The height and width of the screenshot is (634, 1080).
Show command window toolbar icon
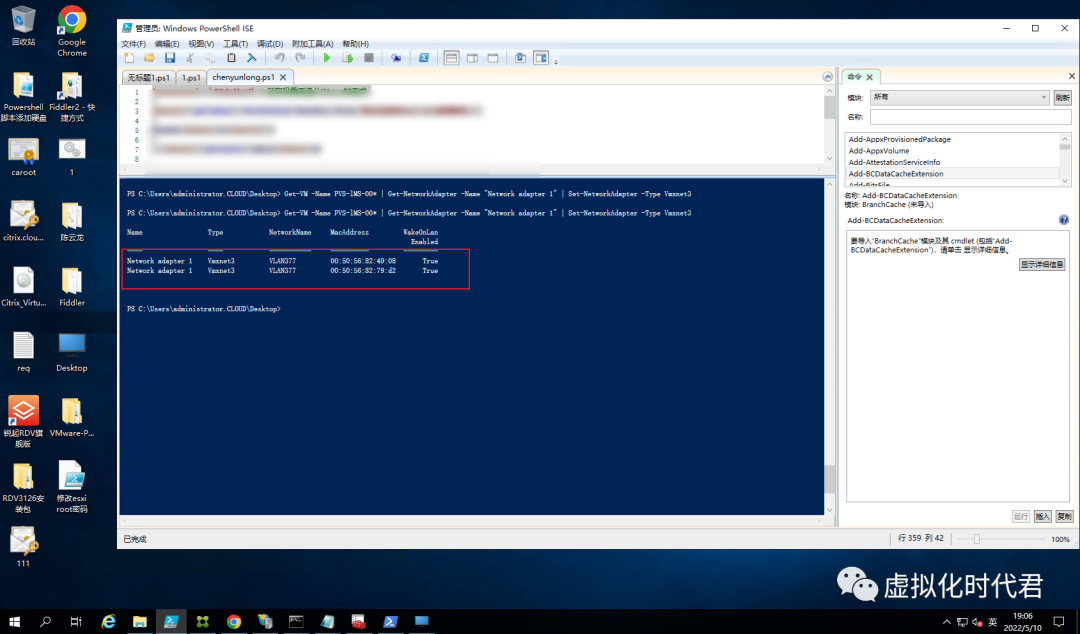pyautogui.click(x=520, y=59)
